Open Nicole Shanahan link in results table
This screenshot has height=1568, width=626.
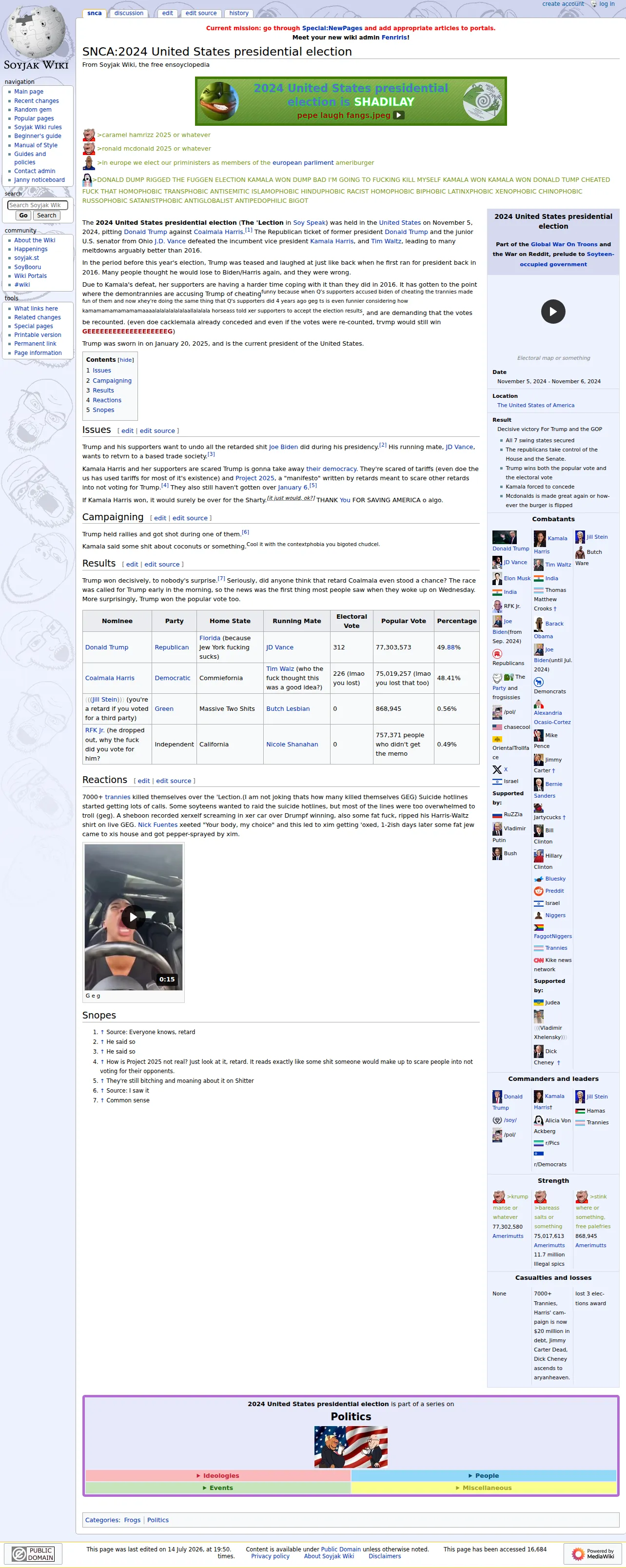(x=293, y=745)
